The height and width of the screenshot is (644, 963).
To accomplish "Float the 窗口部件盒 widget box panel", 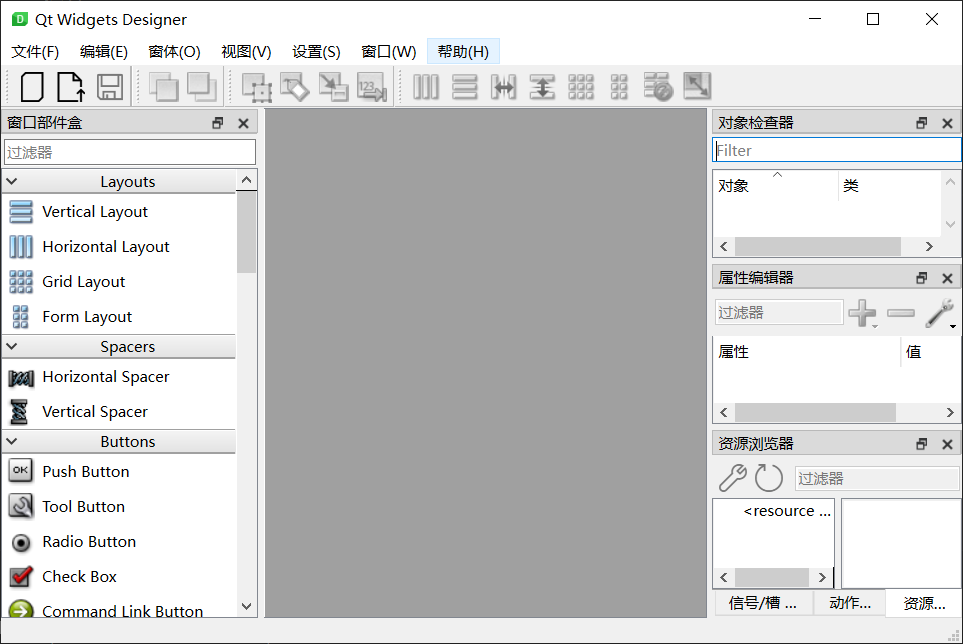I will [x=218, y=123].
